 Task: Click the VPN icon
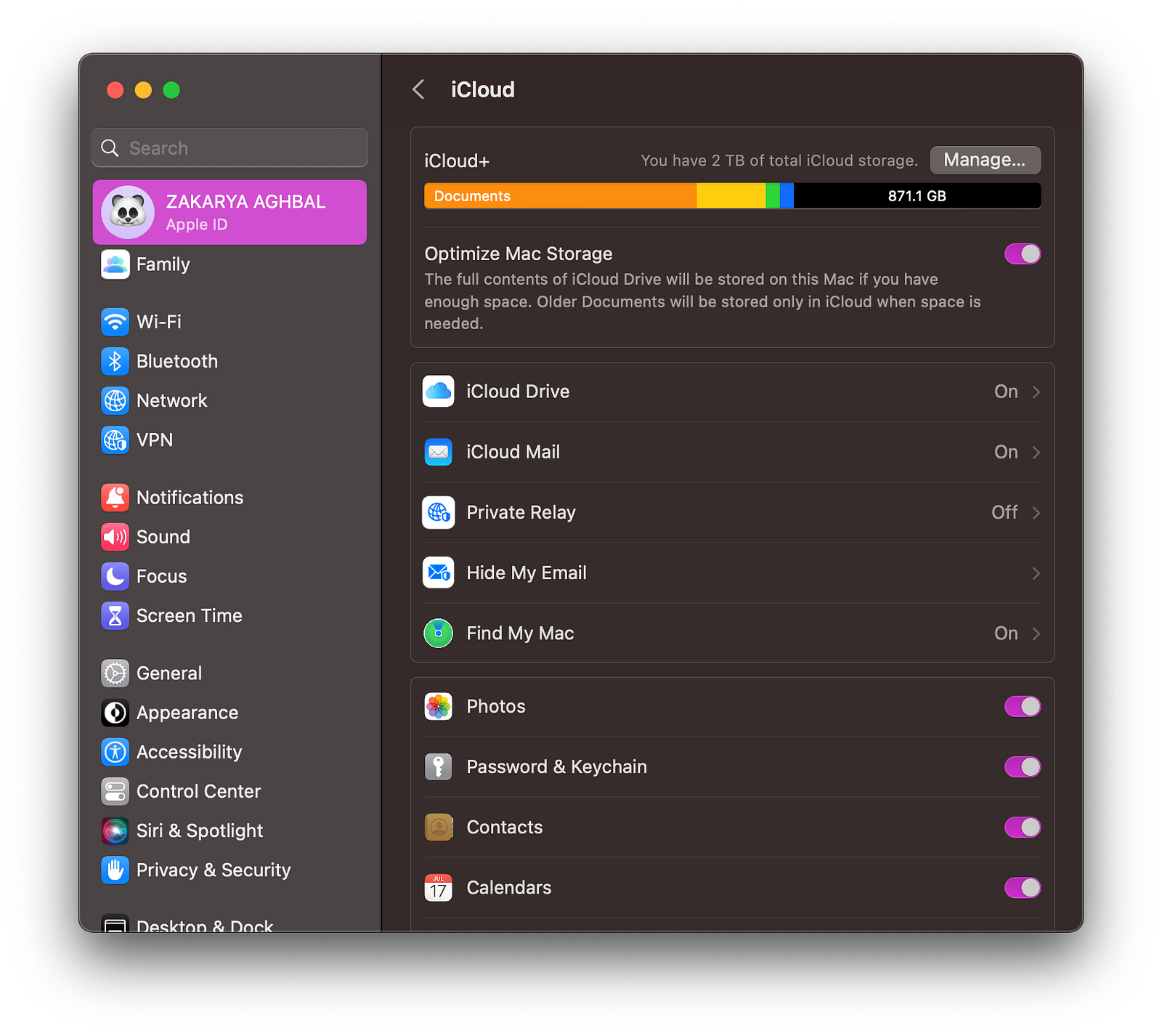point(115,440)
